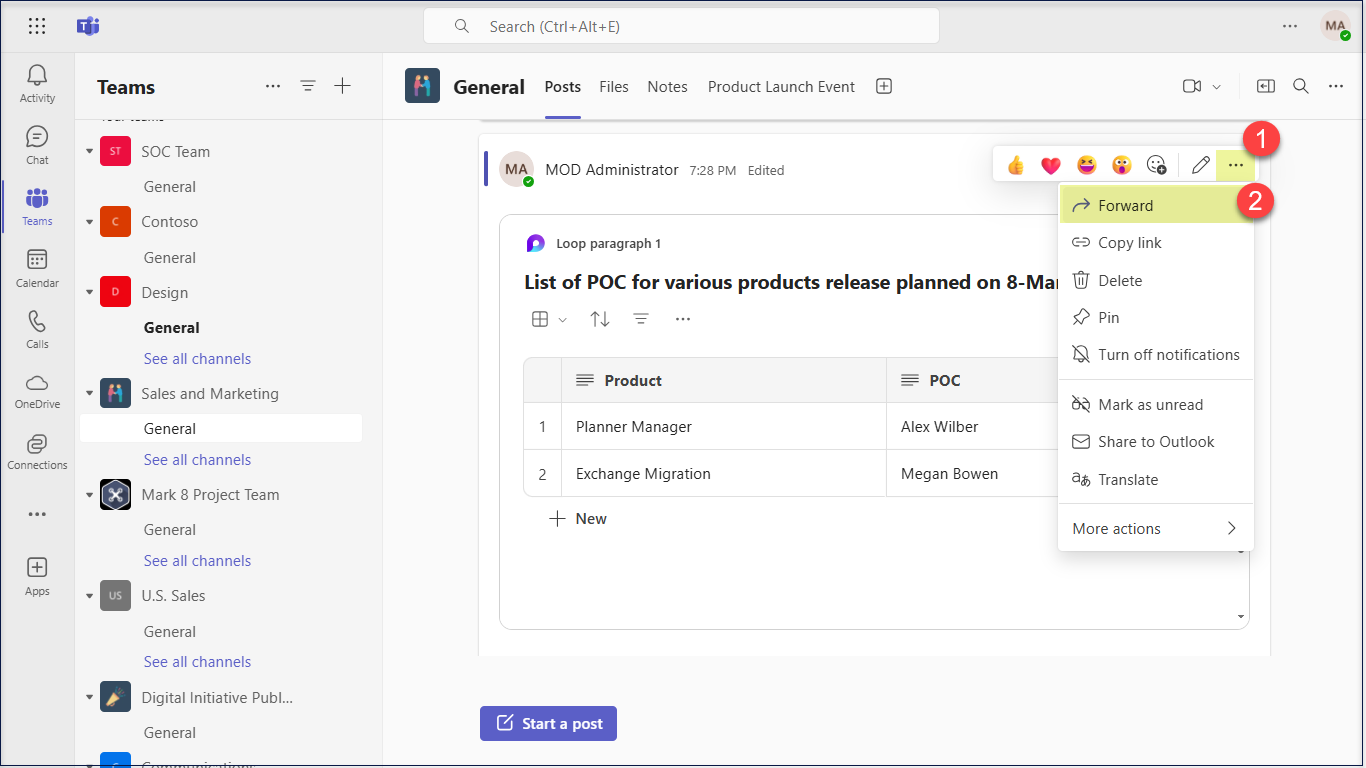Screen dimensions: 1366x768
Task: Open Calls from the left rail
Action: tap(37, 328)
